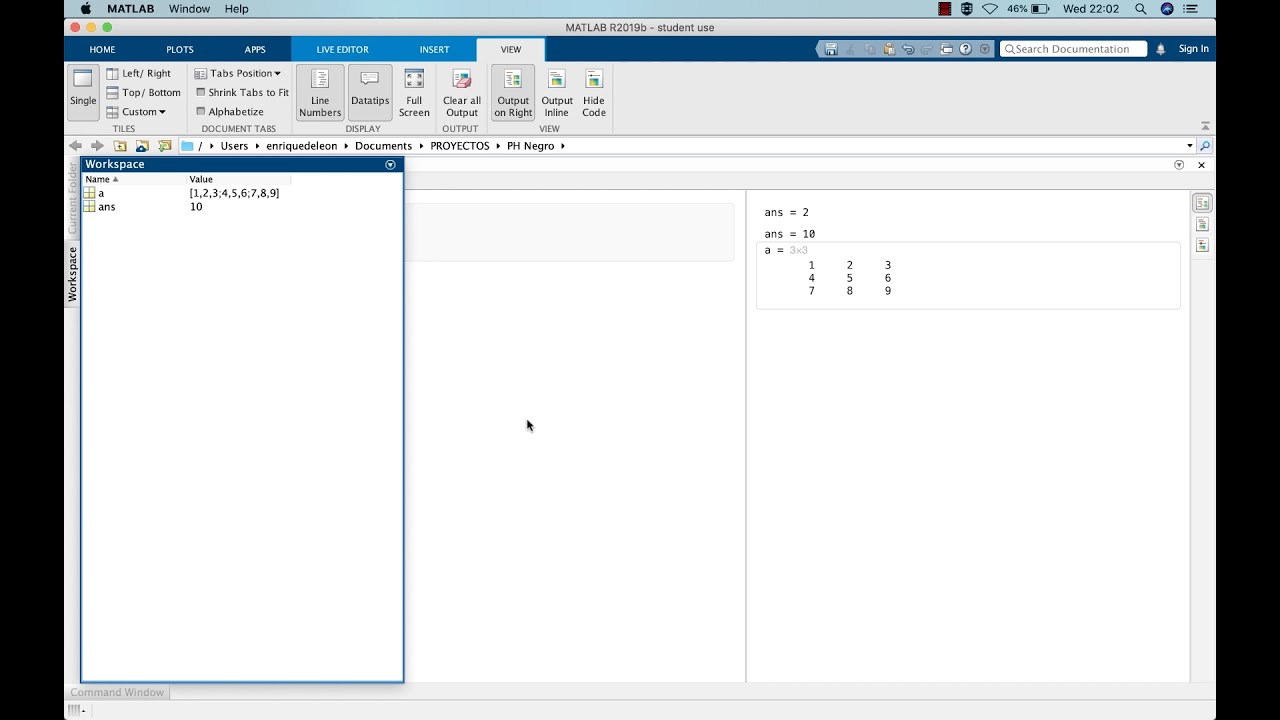Image resolution: width=1280 pixels, height=720 pixels.
Task: Open the Custom tiles dropdown
Action: point(136,112)
